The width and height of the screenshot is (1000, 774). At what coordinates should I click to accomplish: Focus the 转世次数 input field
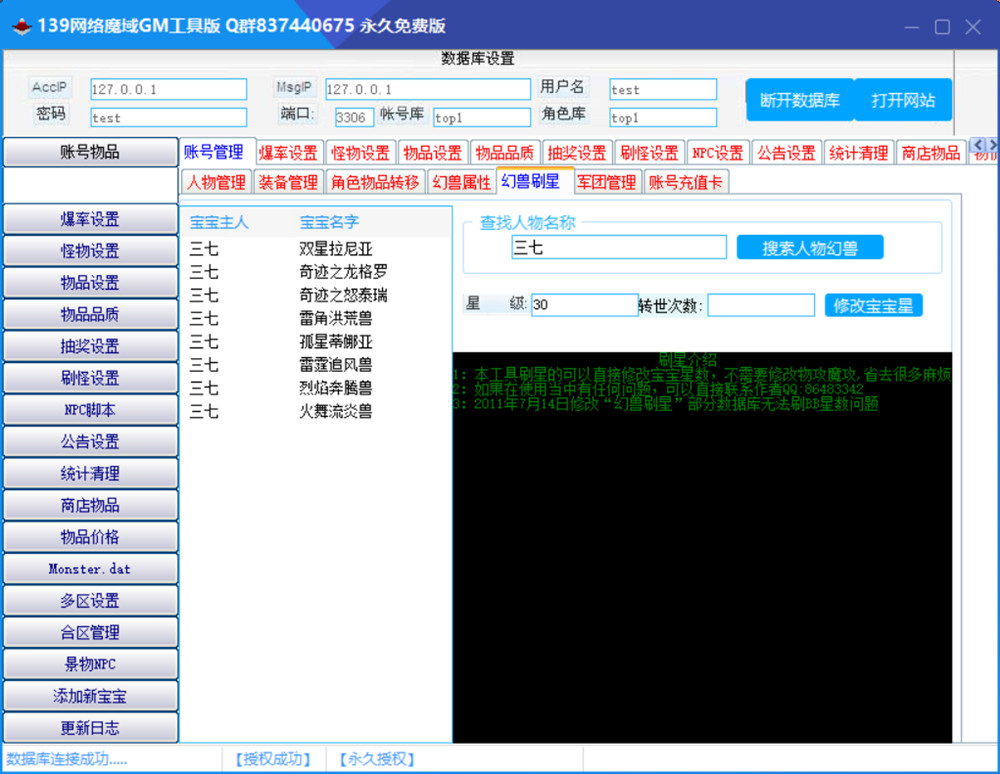pos(761,305)
